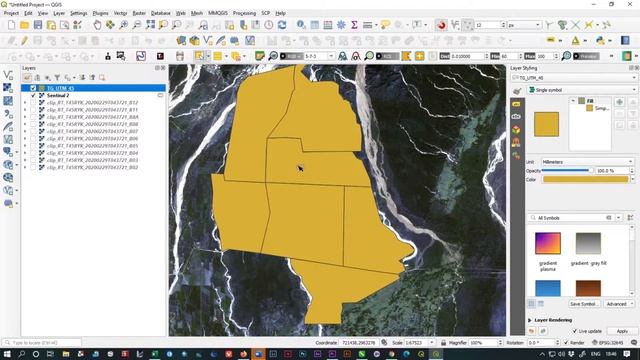Select the Zoom In magnifier tool

pos(123,25)
